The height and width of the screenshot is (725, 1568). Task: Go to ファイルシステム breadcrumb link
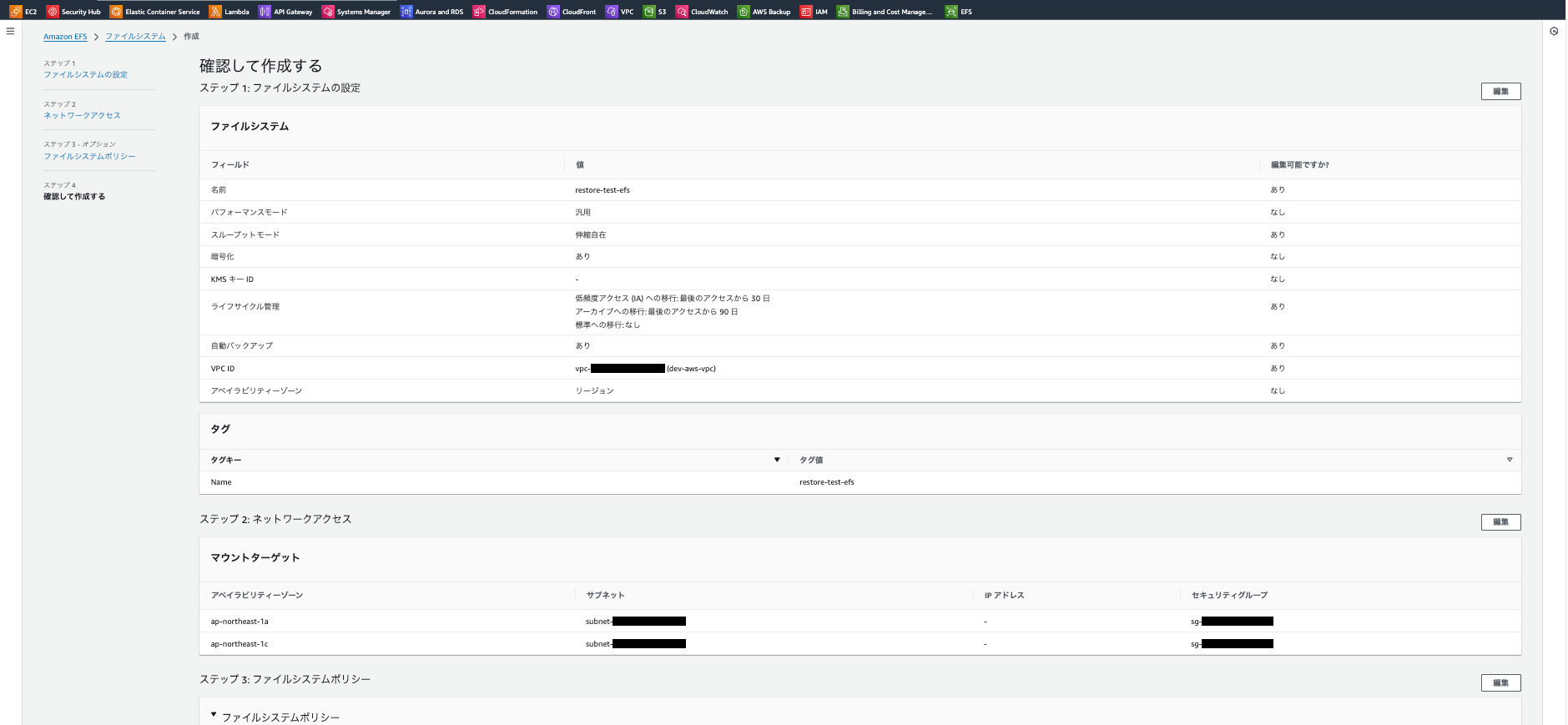coord(135,37)
